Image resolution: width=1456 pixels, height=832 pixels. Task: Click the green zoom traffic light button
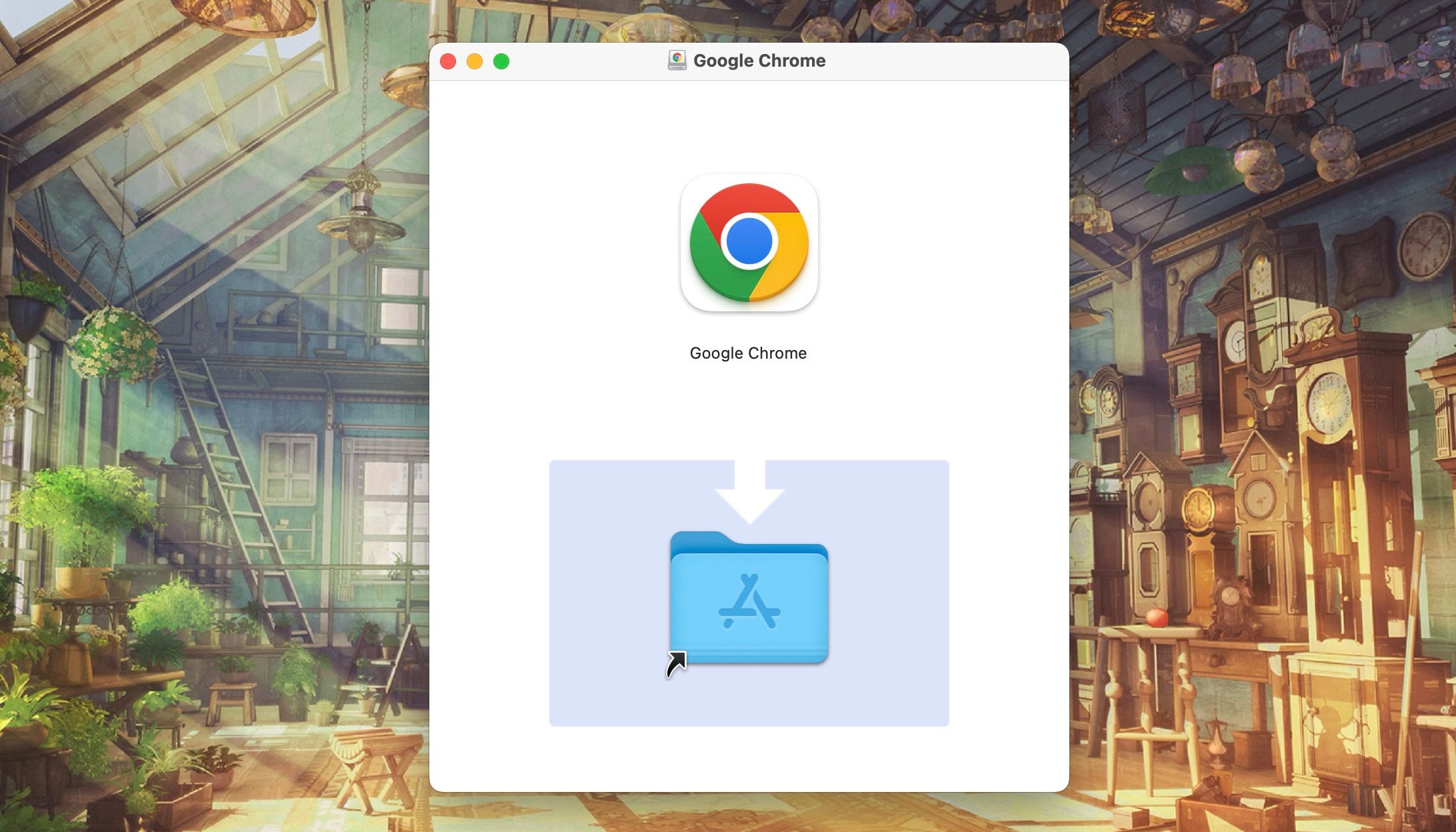point(501,60)
